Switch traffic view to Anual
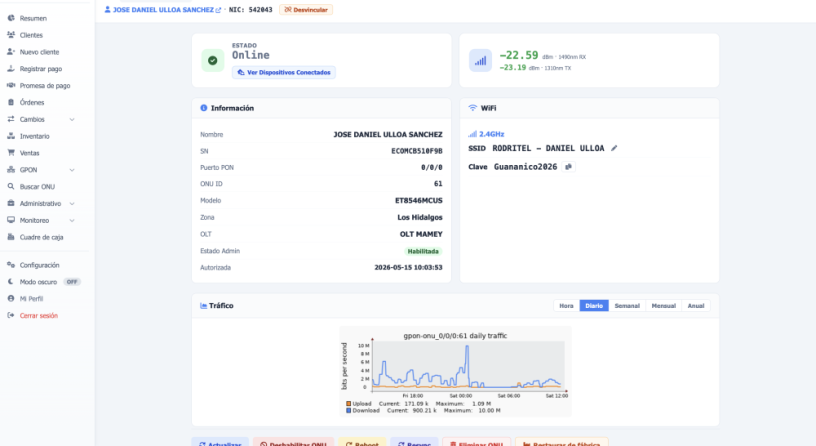Viewport: 816px width, 446px height. coord(696,306)
